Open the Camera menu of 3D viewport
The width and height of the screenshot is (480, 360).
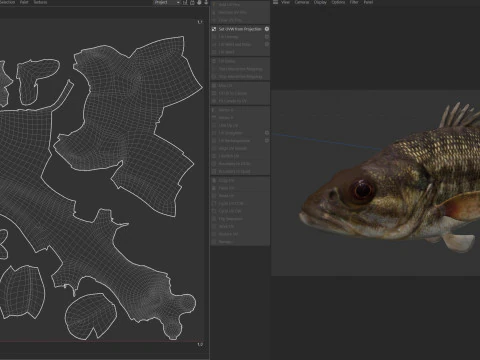(x=302, y=2)
